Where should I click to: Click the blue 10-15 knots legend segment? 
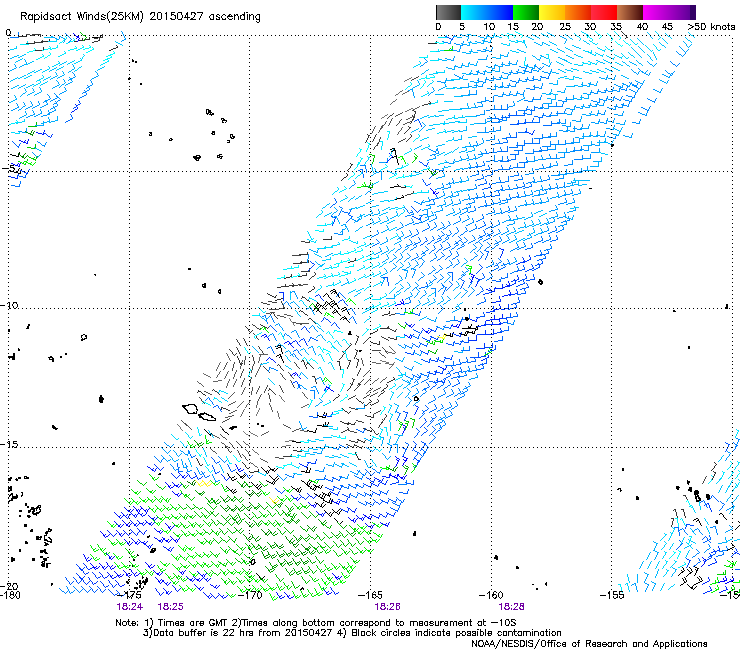coord(500,12)
